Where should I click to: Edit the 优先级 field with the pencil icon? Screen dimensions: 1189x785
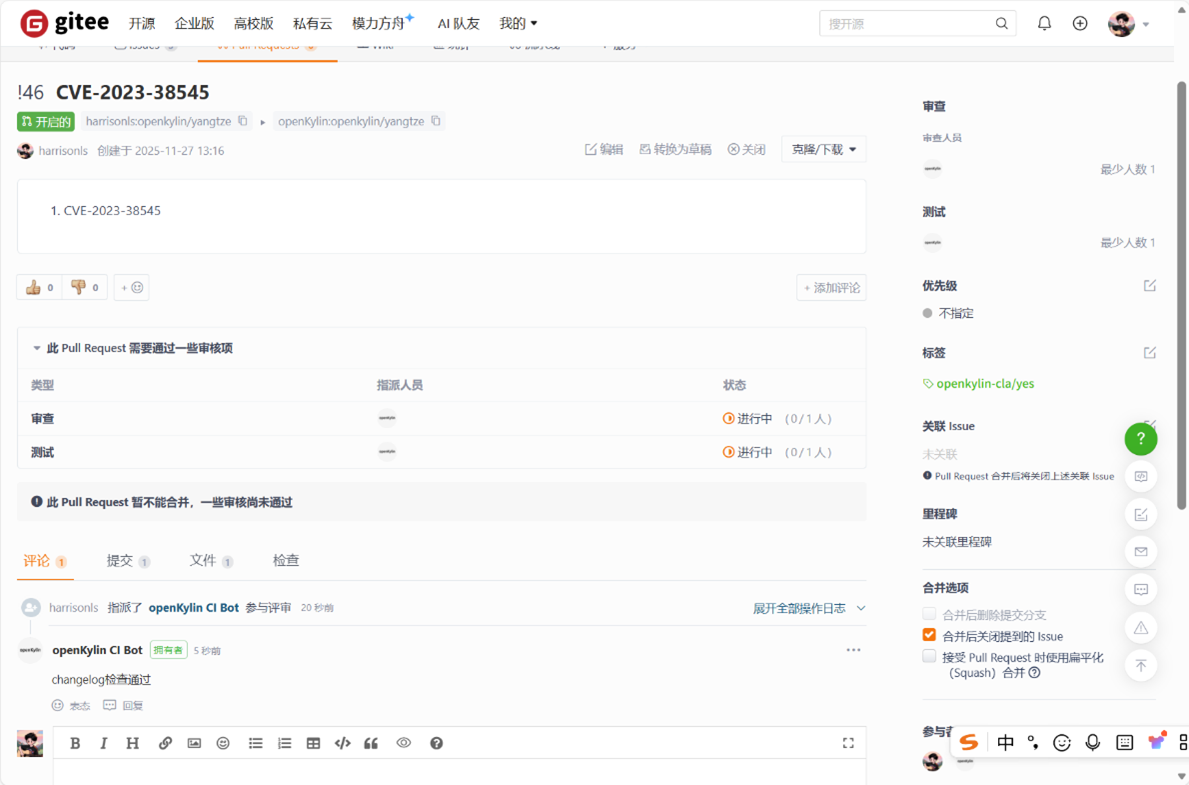click(1150, 285)
